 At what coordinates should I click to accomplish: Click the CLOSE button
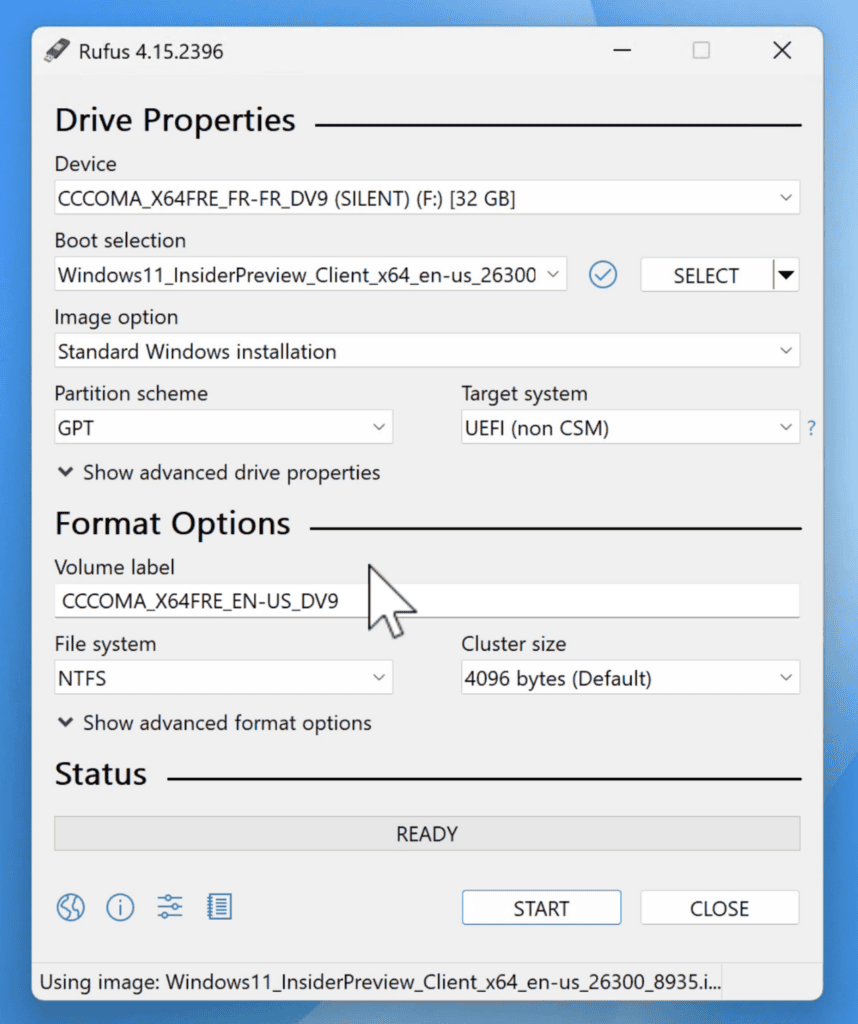click(x=720, y=908)
